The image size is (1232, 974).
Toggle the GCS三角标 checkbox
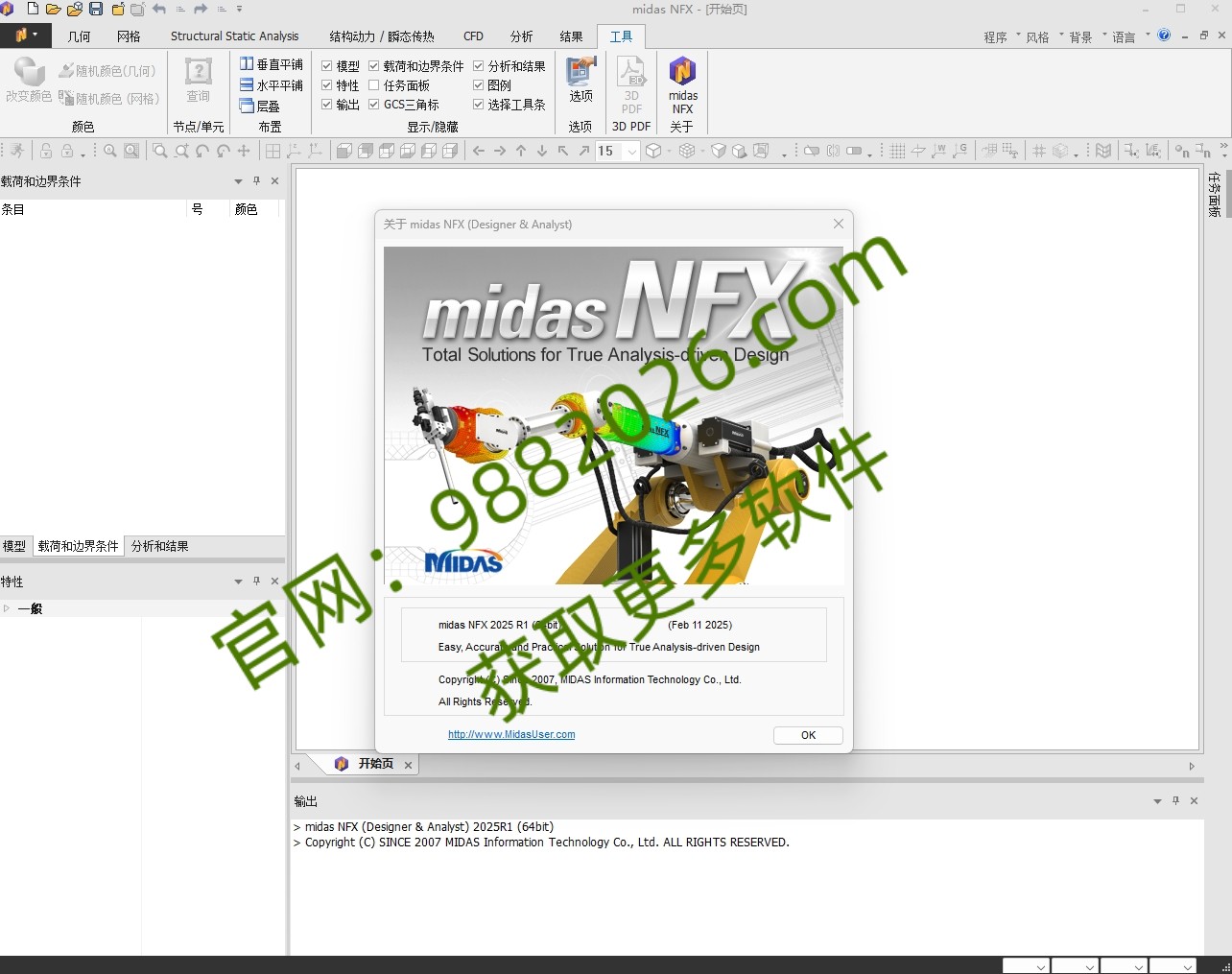(x=374, y=104)
